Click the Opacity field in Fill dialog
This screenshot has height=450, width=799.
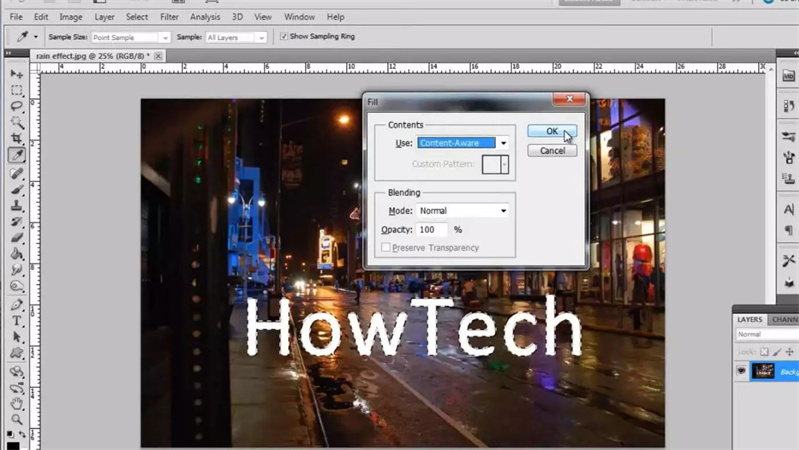432,230
